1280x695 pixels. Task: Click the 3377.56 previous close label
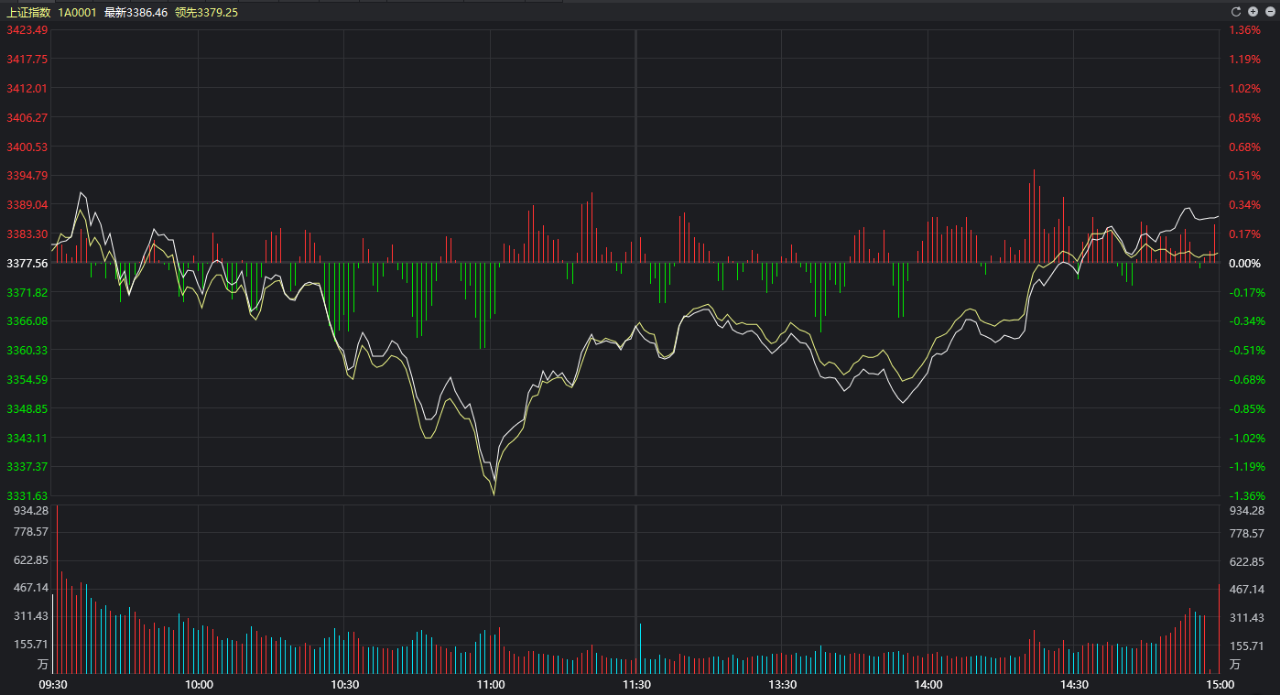[x=27, y=263]
